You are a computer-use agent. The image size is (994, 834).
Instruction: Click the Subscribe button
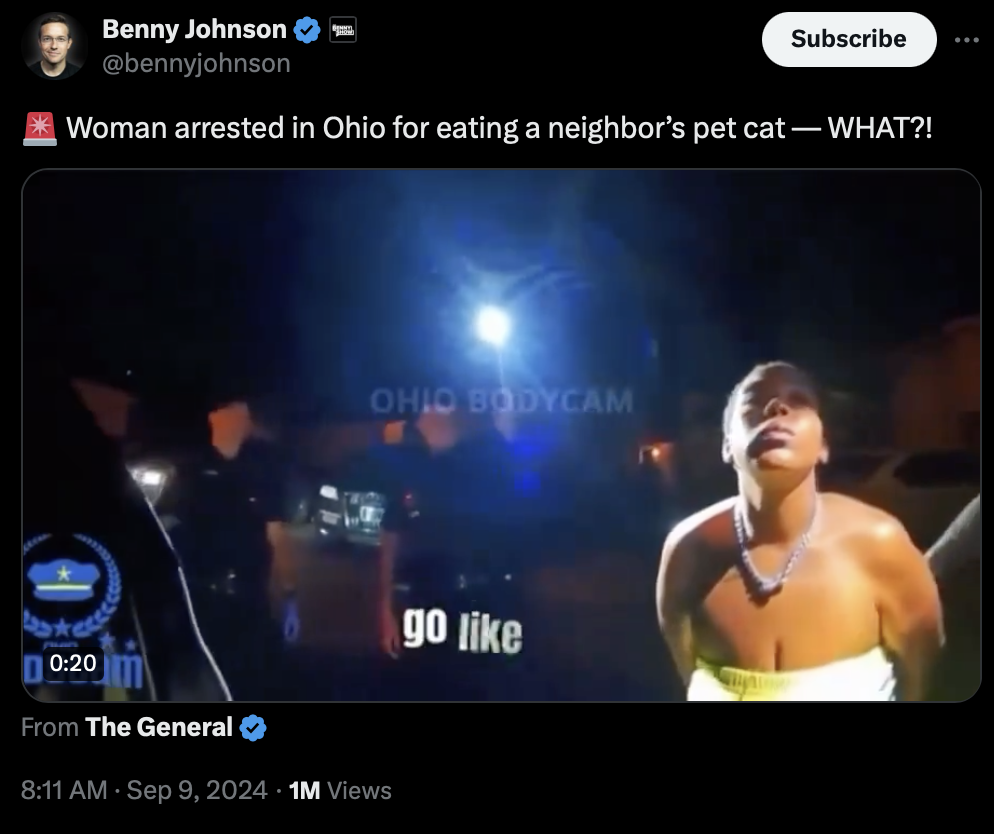849,39
